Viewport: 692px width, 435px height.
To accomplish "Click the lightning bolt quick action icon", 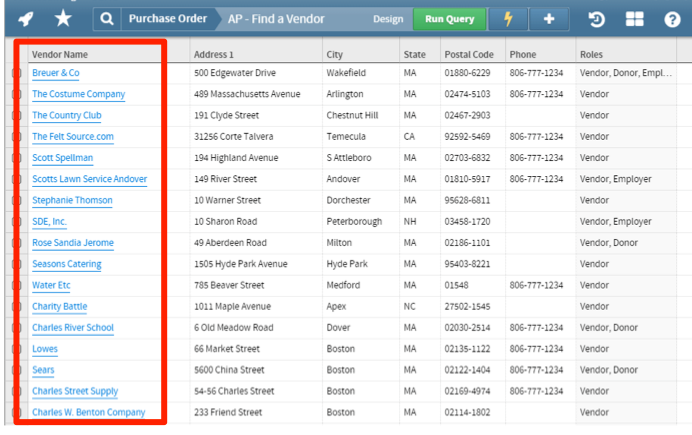I will coord(508,19).
